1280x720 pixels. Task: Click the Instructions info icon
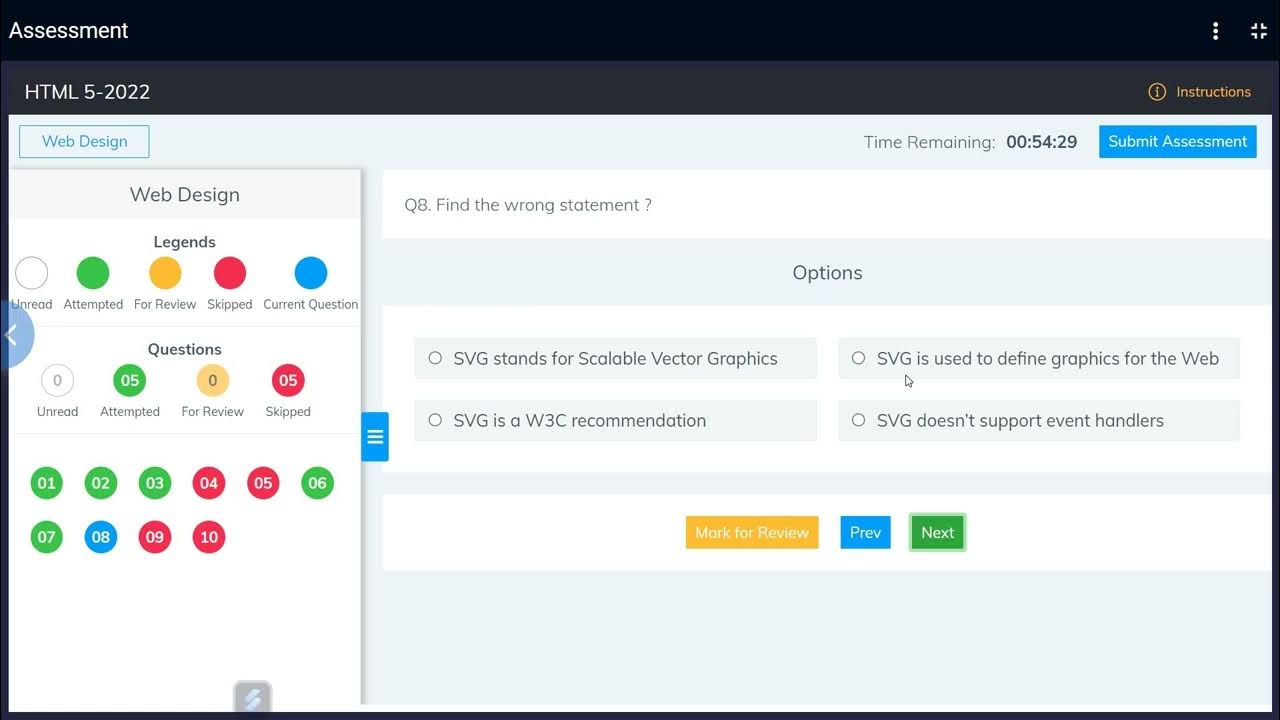pyautogui.click(x=1157, y=92)
